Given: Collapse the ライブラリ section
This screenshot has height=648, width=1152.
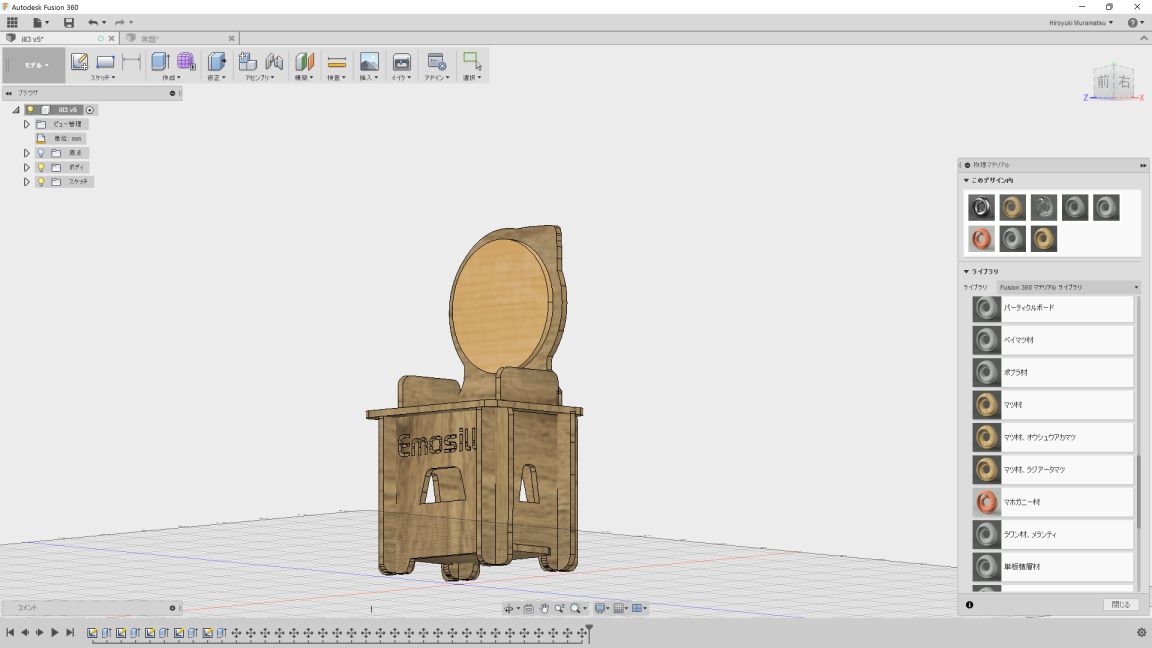Looking at the screenshot, I should pos(966,271).
